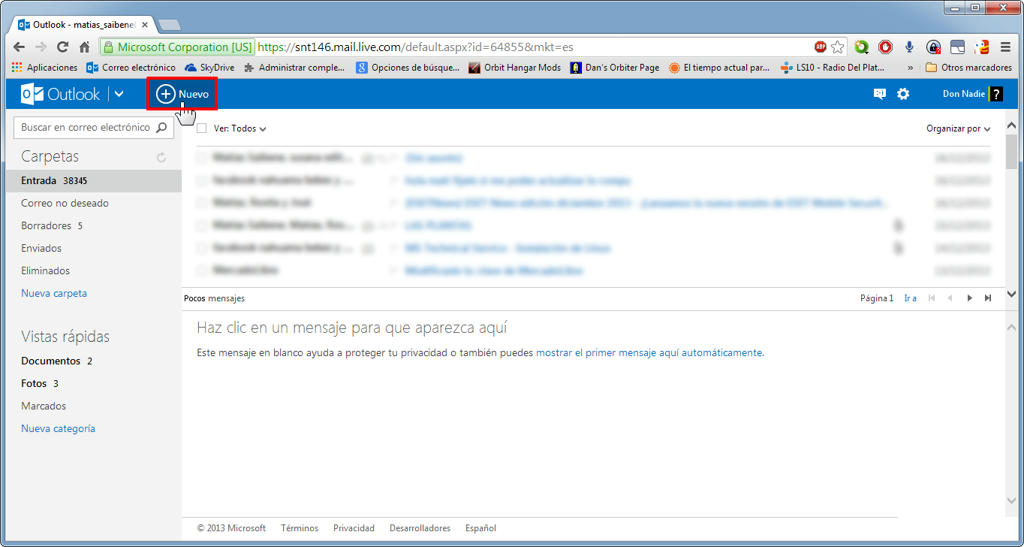Open the Orbit Hangar Mods bookmark
Viewport: 1024px width, 547px height.
515,67
